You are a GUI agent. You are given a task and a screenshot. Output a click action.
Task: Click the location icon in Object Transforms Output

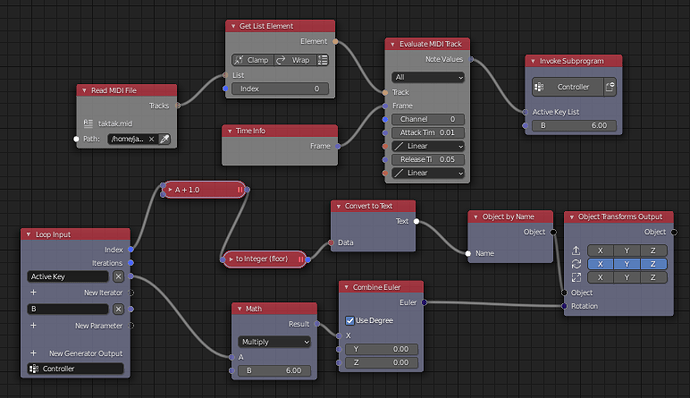tap(576, 251)
